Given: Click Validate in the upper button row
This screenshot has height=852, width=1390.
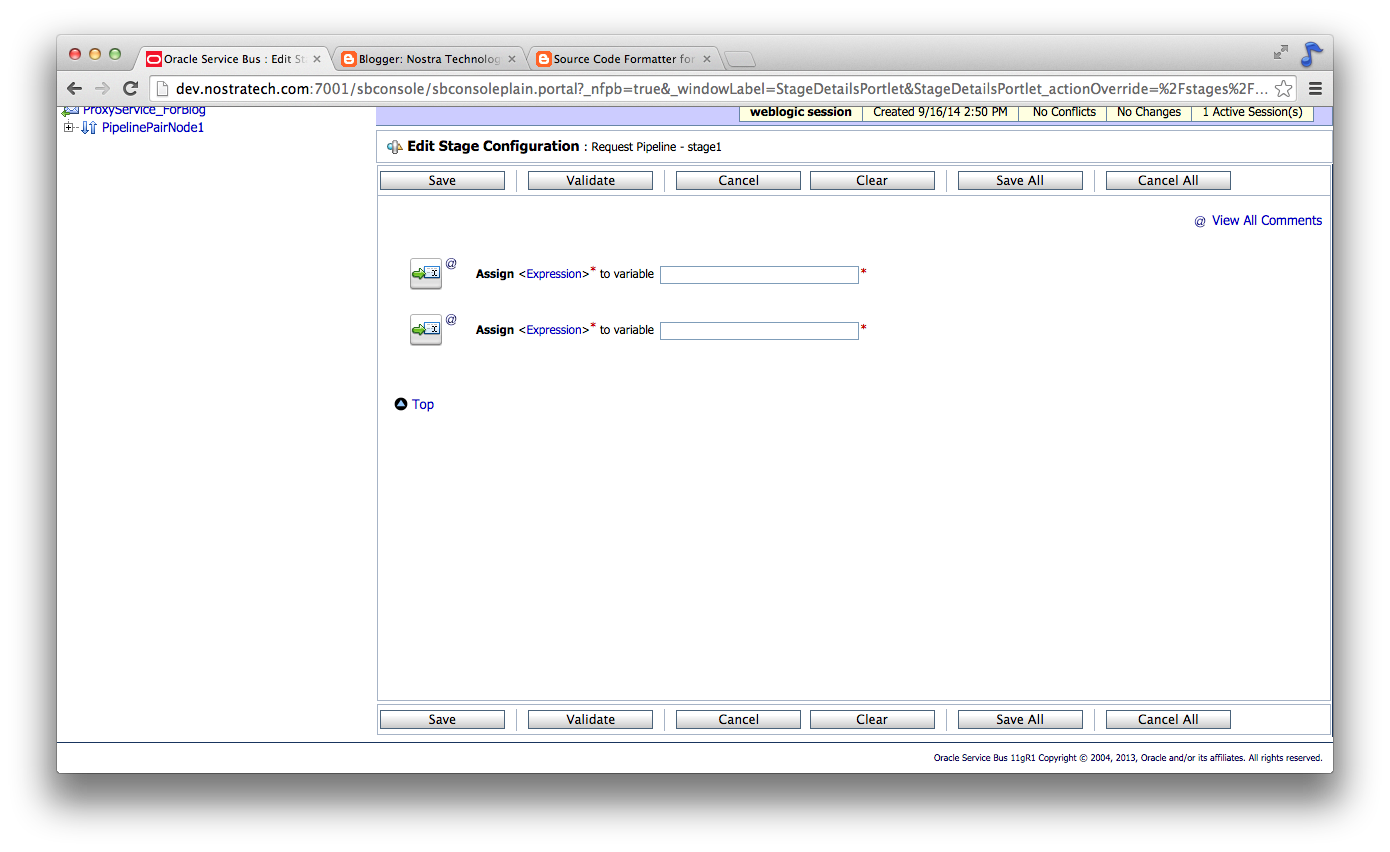Looking at the screenshot, I should (590, 181).
